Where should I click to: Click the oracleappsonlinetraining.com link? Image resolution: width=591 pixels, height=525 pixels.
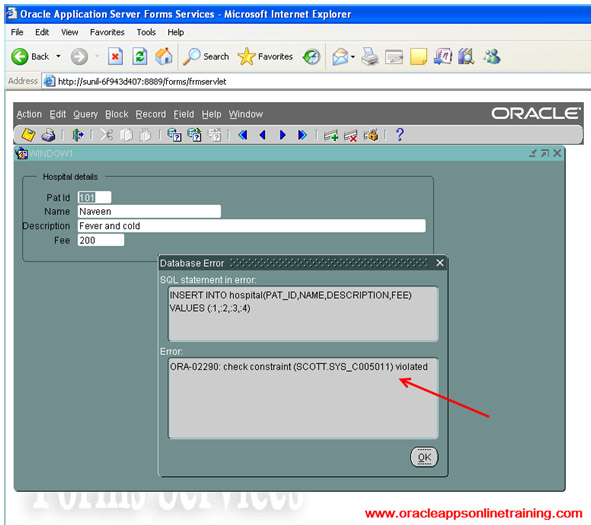pos(473,513)
